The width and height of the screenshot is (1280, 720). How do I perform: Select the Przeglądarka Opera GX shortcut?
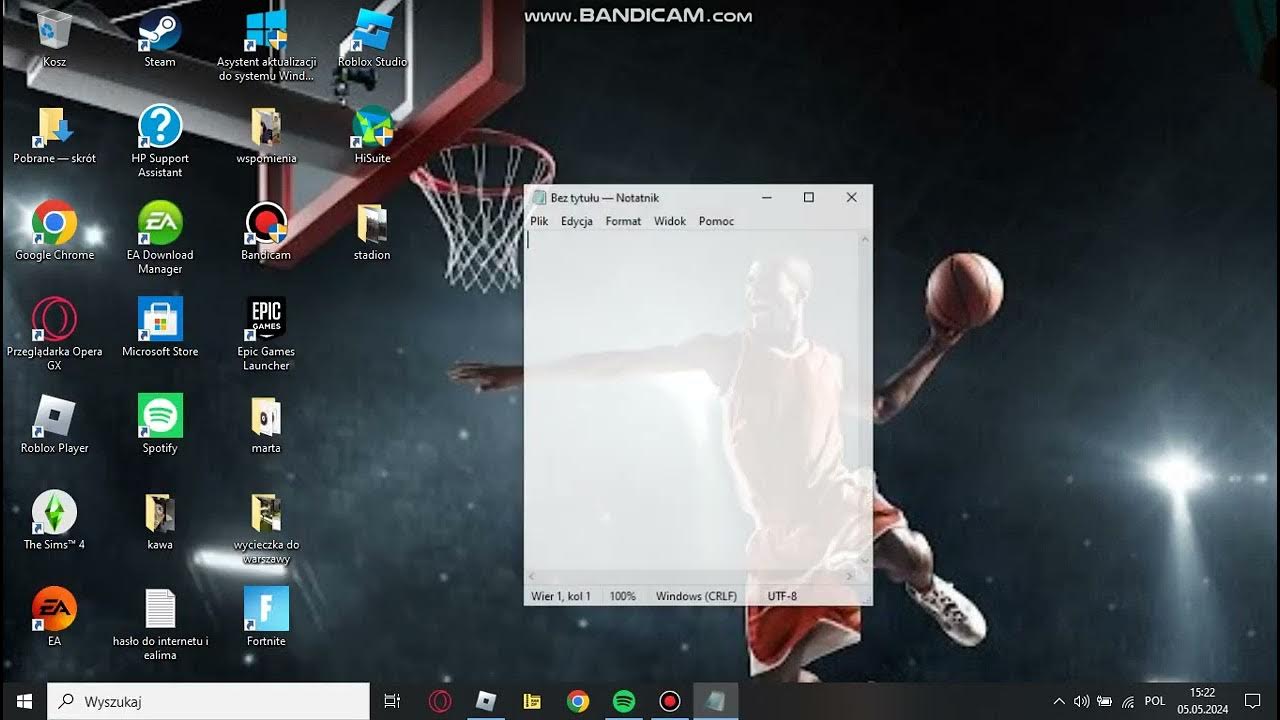click(54, 334)
